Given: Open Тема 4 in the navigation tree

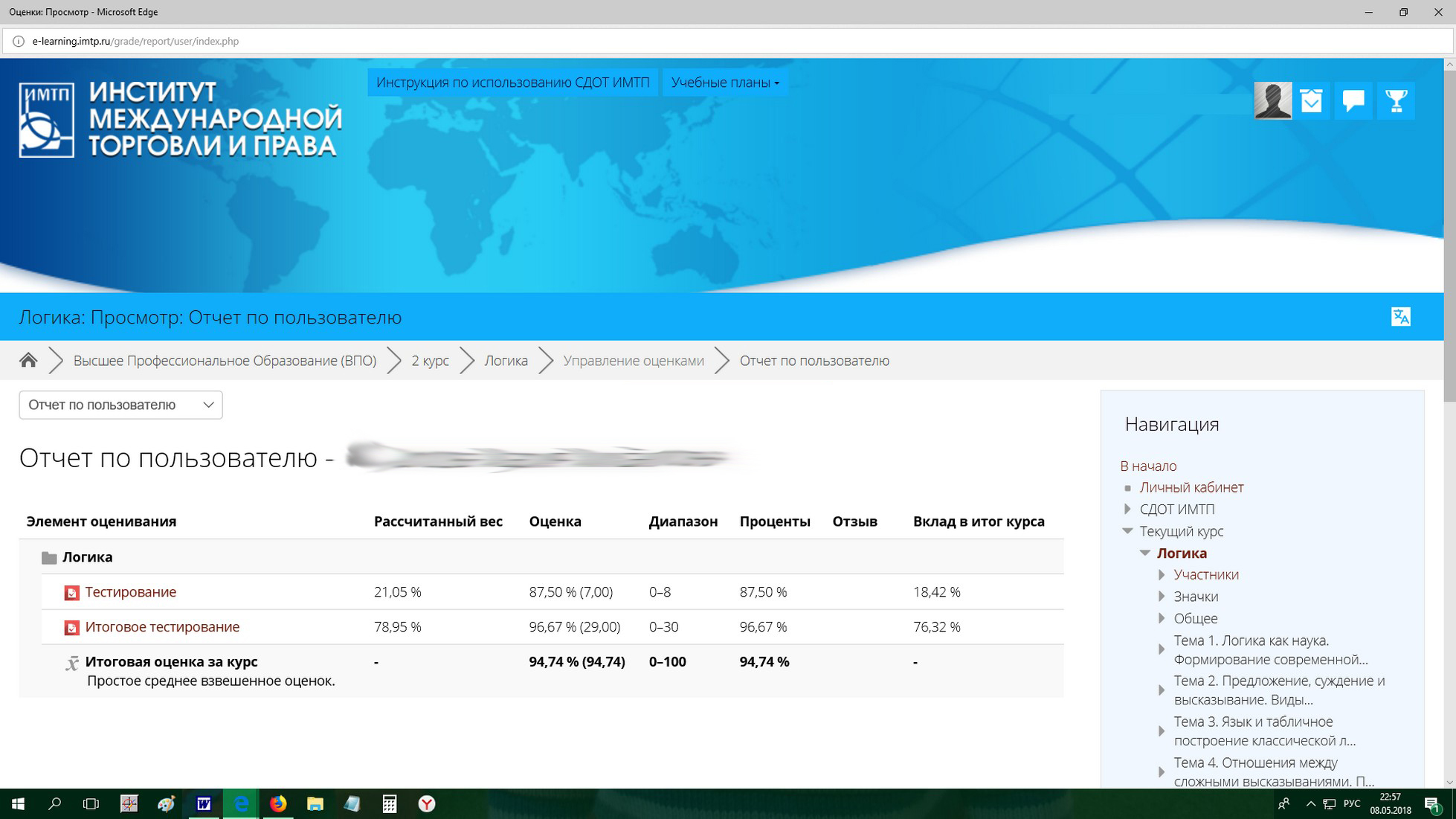Looking at the screenshot, I should 1273,772.
